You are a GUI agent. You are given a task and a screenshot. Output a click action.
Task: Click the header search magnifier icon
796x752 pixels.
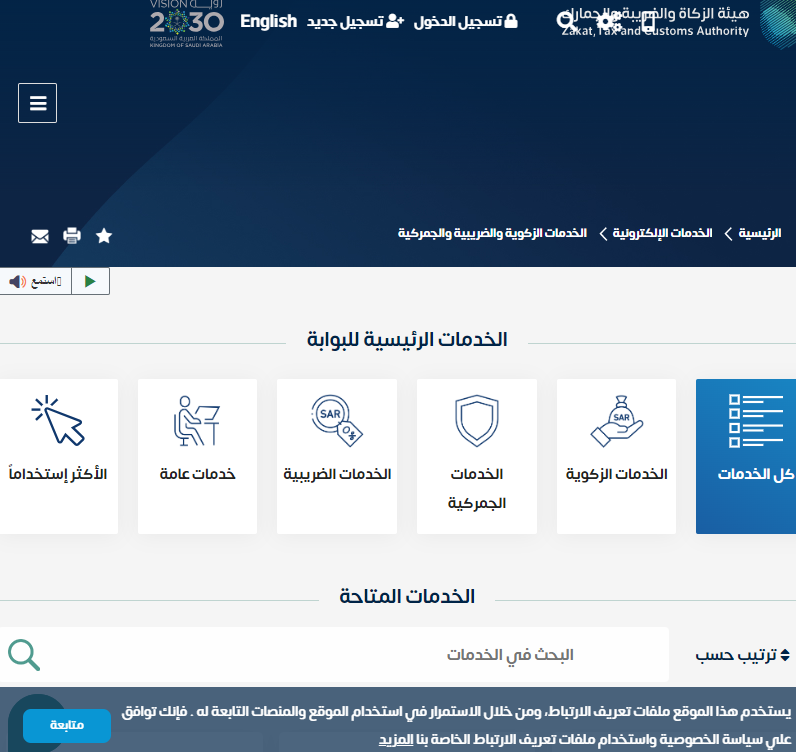click(x=567, y=21)
